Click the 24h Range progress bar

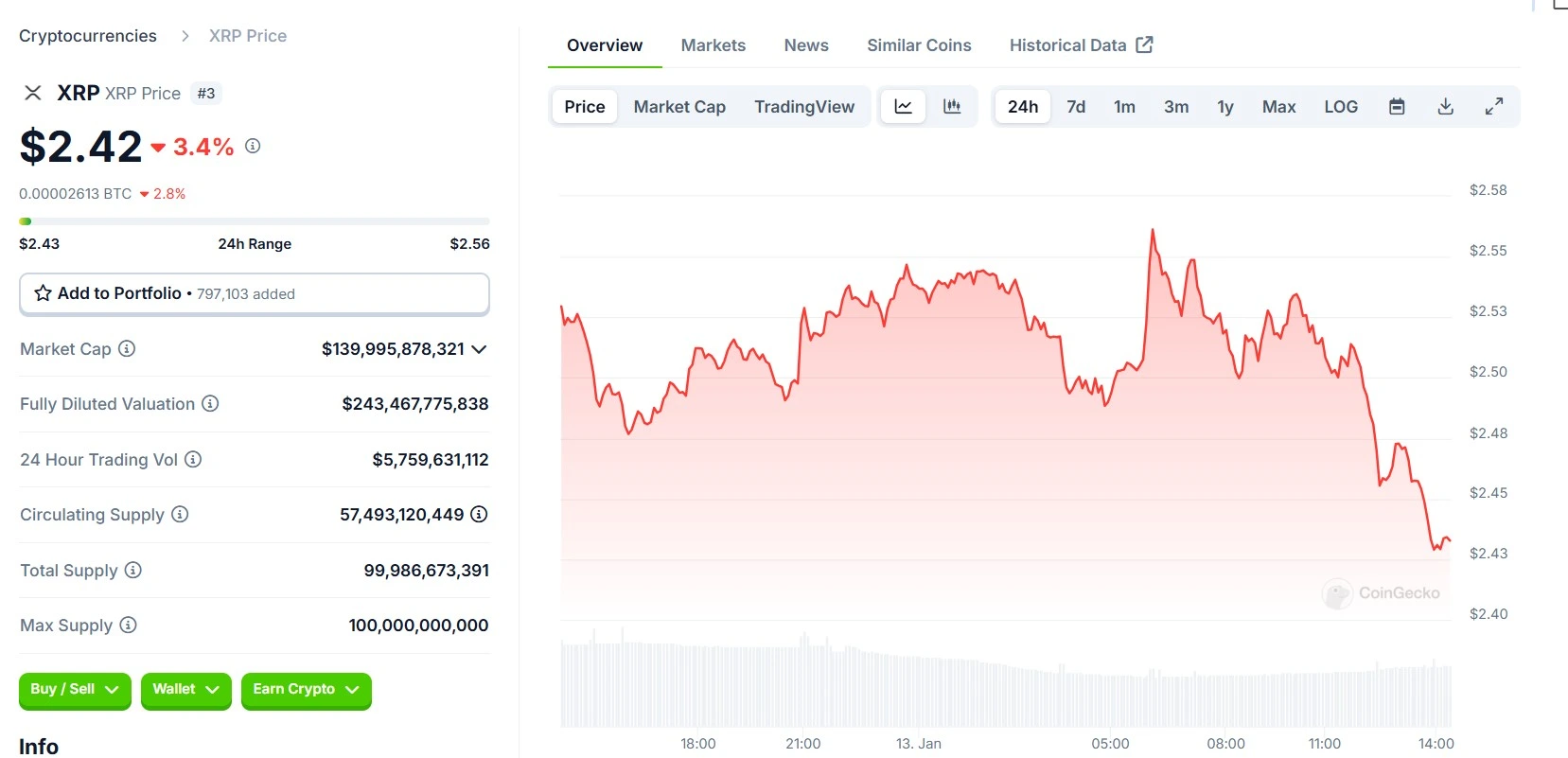[x=255, y=221]
